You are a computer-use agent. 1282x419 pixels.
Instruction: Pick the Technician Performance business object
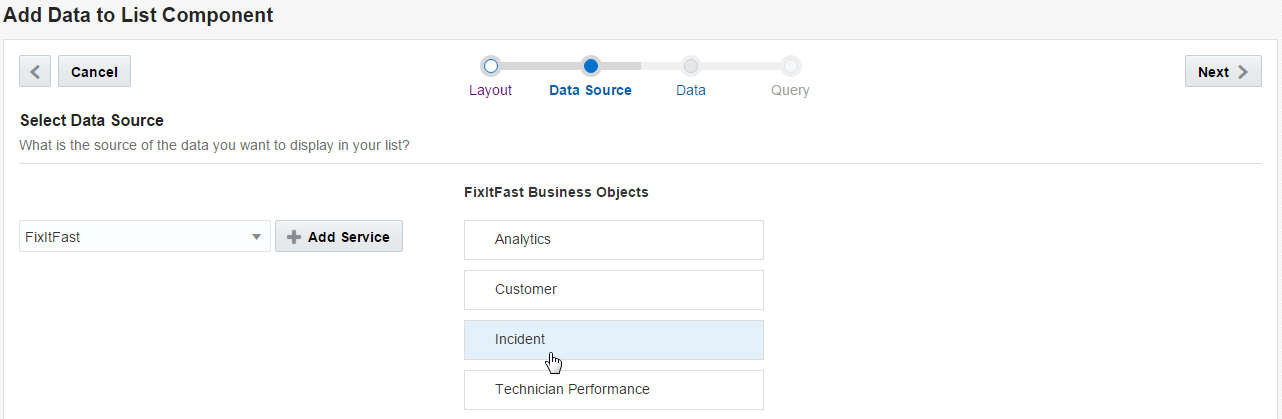[x=613, y=390]
